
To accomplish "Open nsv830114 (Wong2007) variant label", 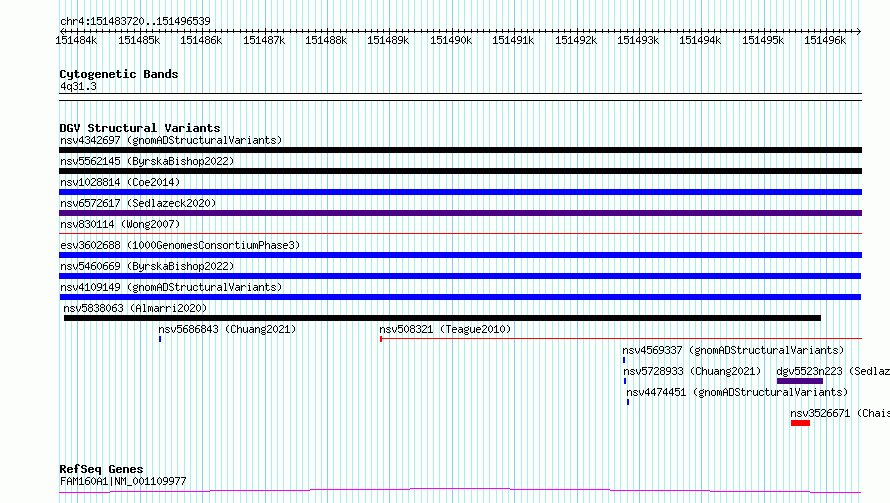I will (x=120, y=224).
